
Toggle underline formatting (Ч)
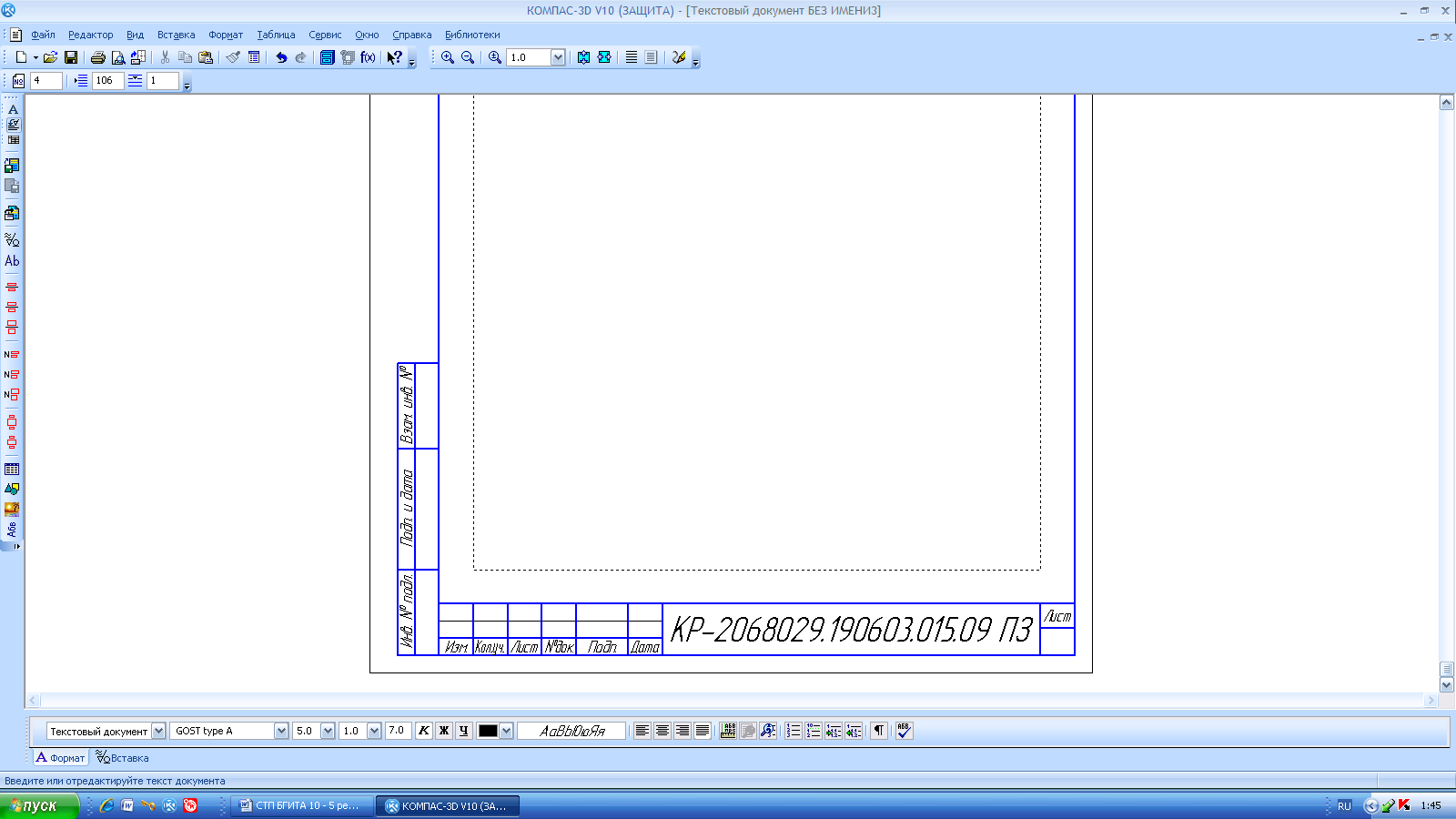pos(464,731)
